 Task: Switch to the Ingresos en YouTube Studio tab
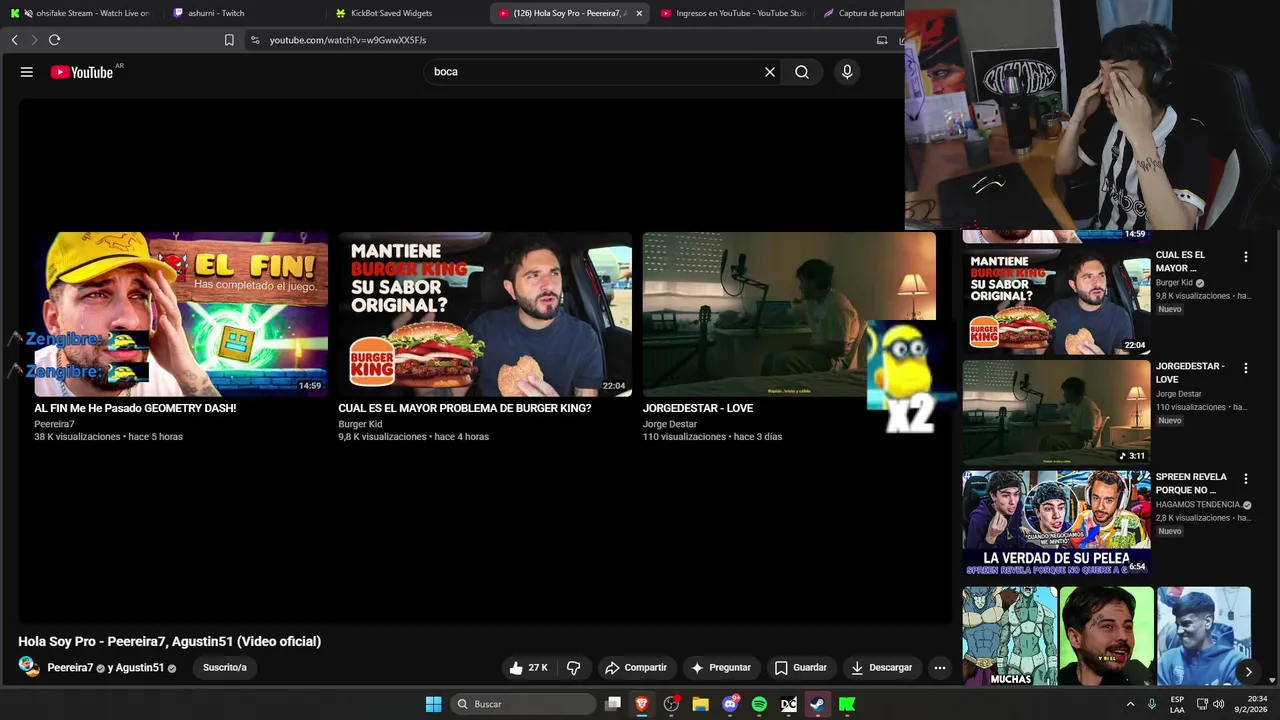(733, 13)
